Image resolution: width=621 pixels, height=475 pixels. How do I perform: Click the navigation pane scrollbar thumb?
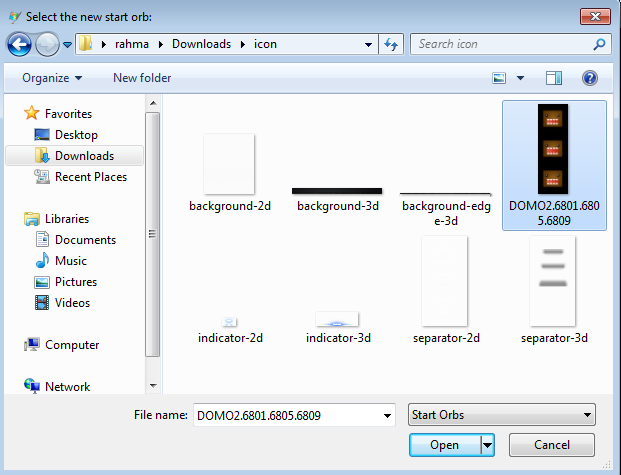pos(153,235)
